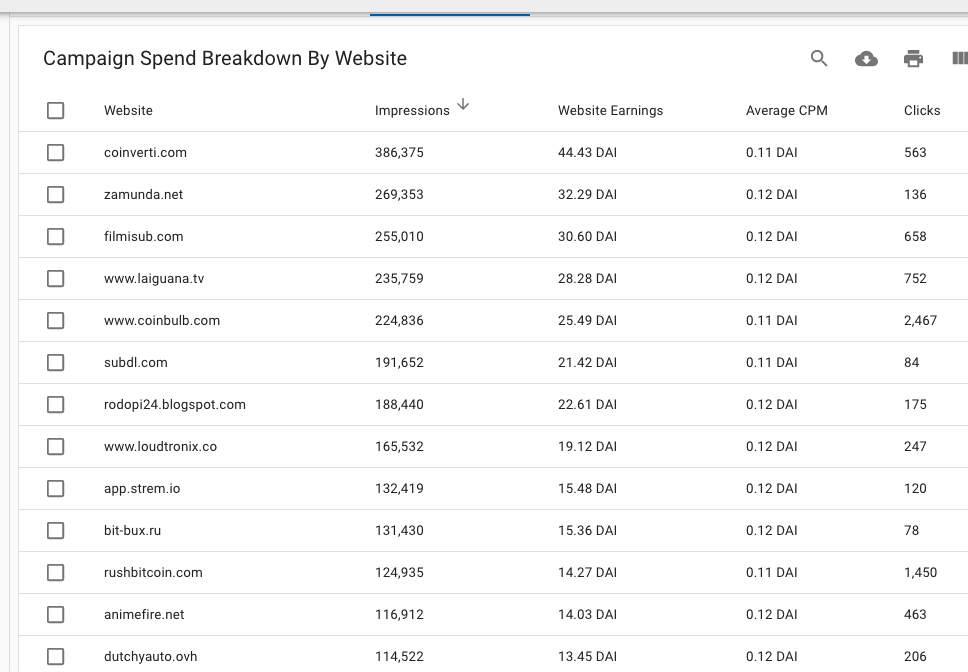This screenshot has width=968, height=672.
Task: Click earnings value 21.42 DAI
Action: [x=587, y=362]
